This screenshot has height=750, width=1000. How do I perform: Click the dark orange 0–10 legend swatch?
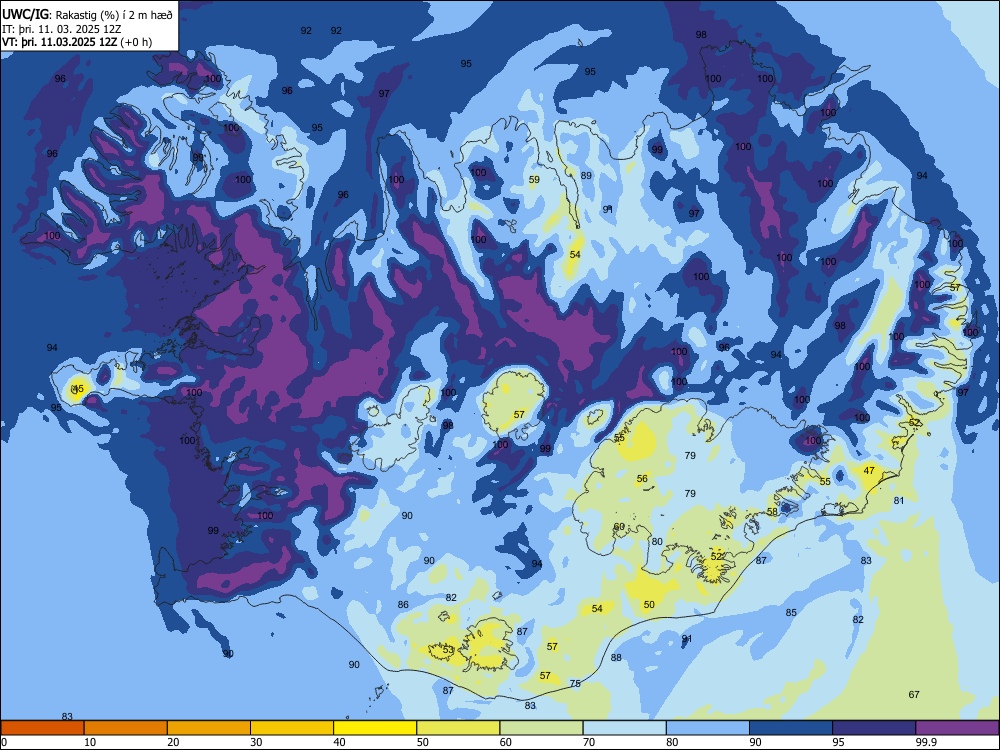coord(42,728)
